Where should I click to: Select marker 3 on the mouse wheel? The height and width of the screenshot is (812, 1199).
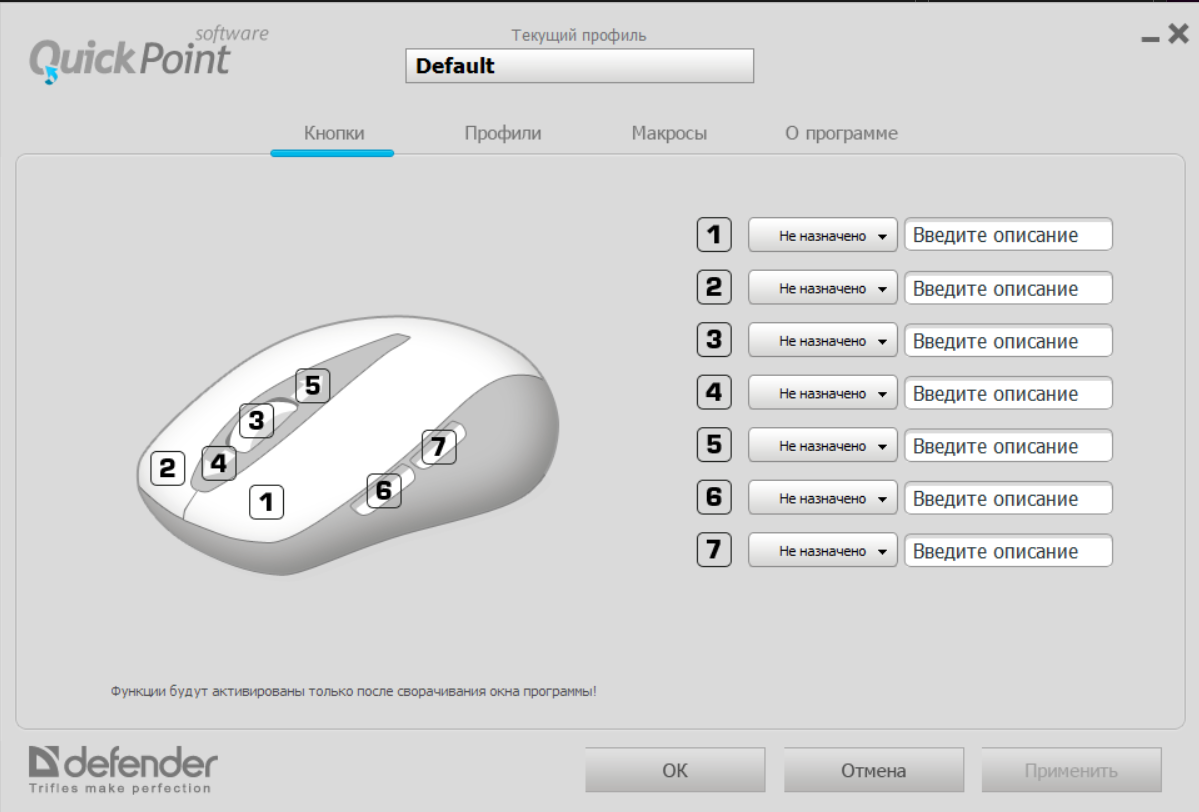[256, 420]
